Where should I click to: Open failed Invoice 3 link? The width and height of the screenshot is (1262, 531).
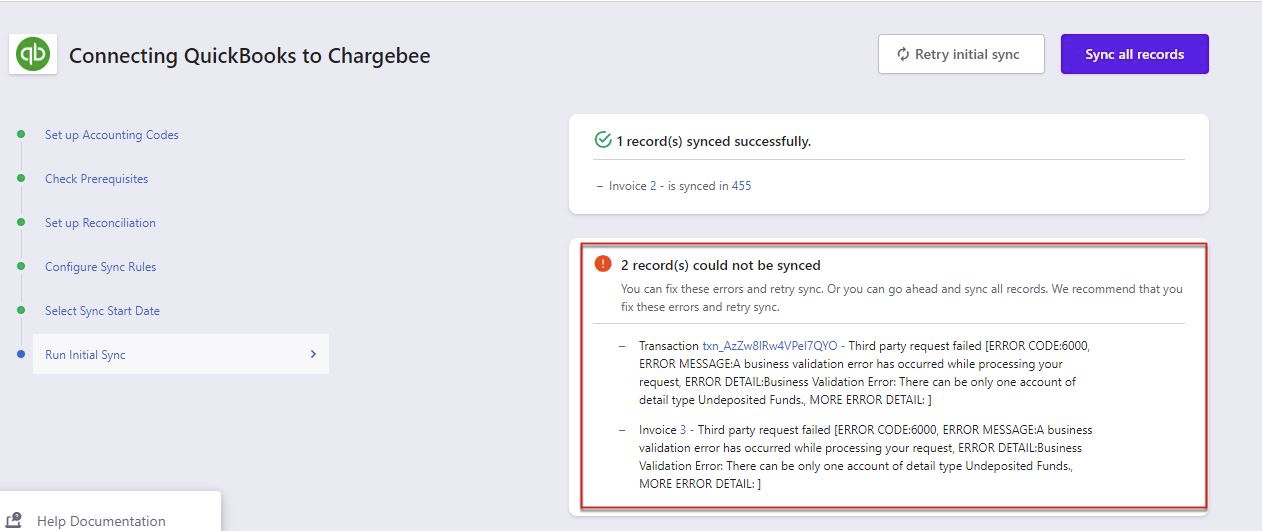[x=683, y=430]
